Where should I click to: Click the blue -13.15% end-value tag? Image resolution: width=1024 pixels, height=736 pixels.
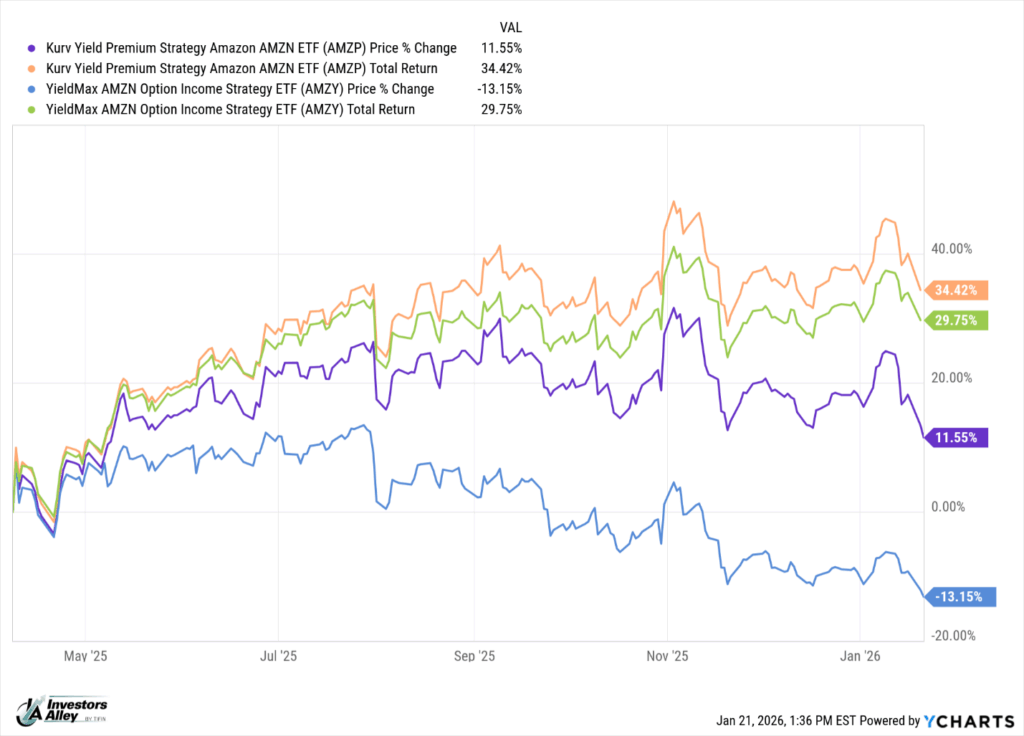962,597
